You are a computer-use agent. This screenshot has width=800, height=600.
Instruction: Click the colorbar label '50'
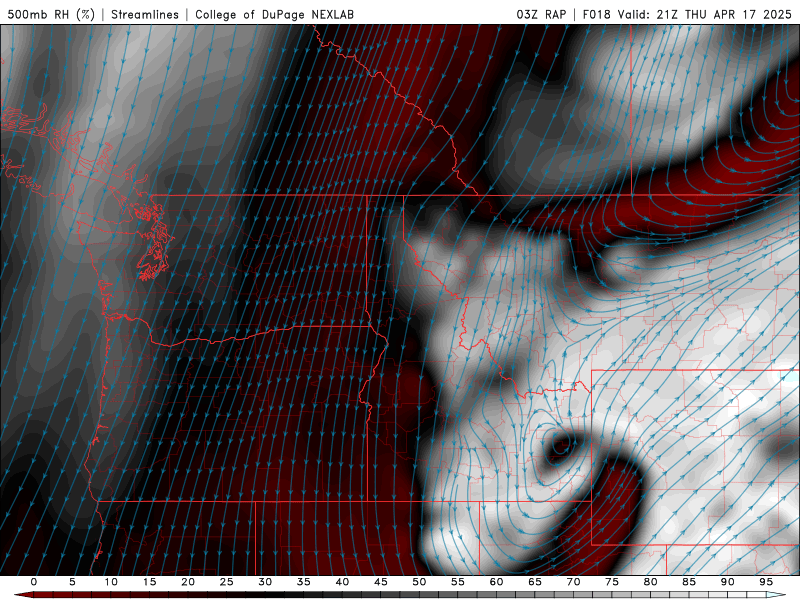coord(419,582)
